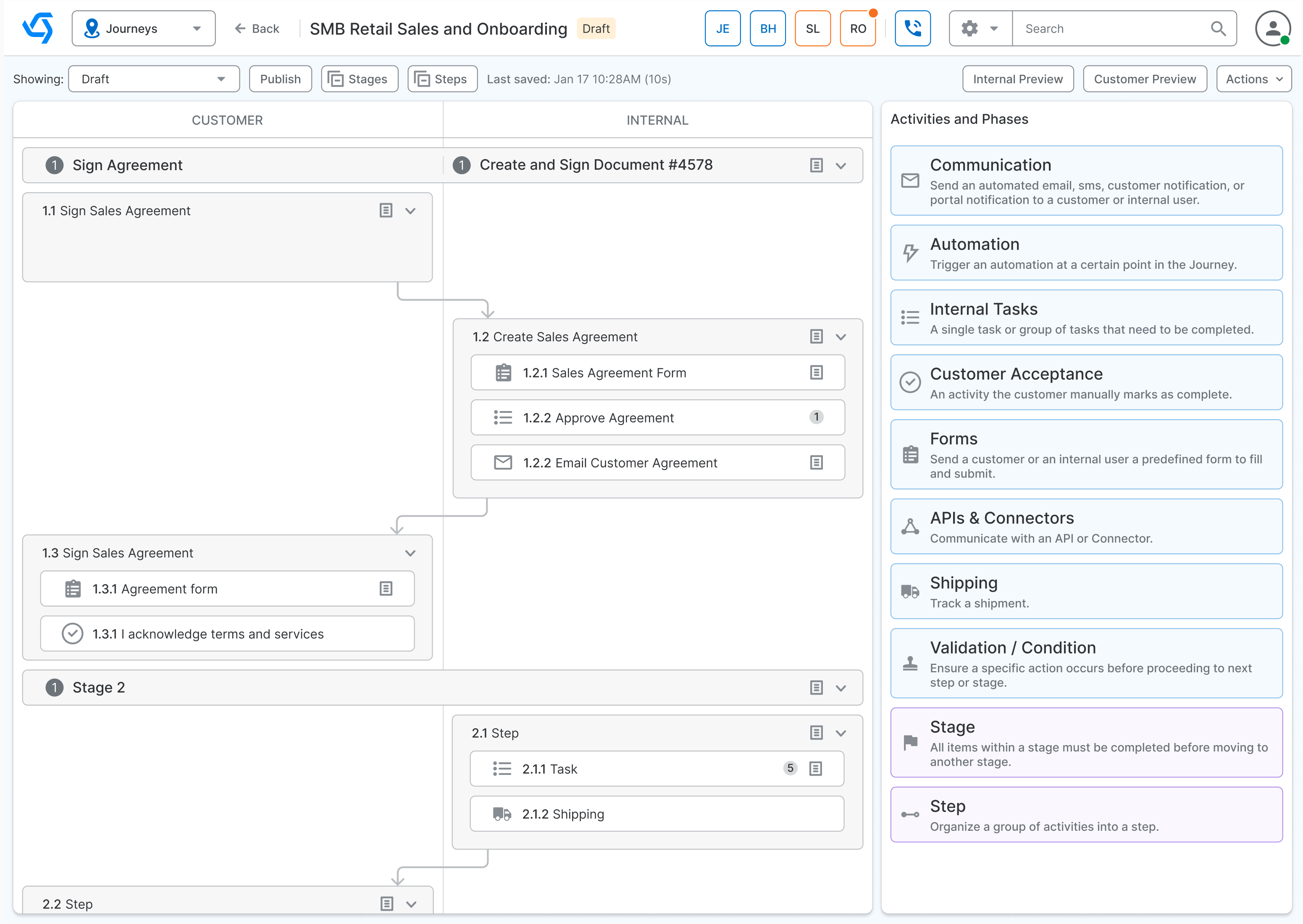Image resolution: width=1303 pixels, height=924 pixels.
Task: Click the notes icon on 1.2.1 Sales Agreement Form
Action: tap(817, 373)
